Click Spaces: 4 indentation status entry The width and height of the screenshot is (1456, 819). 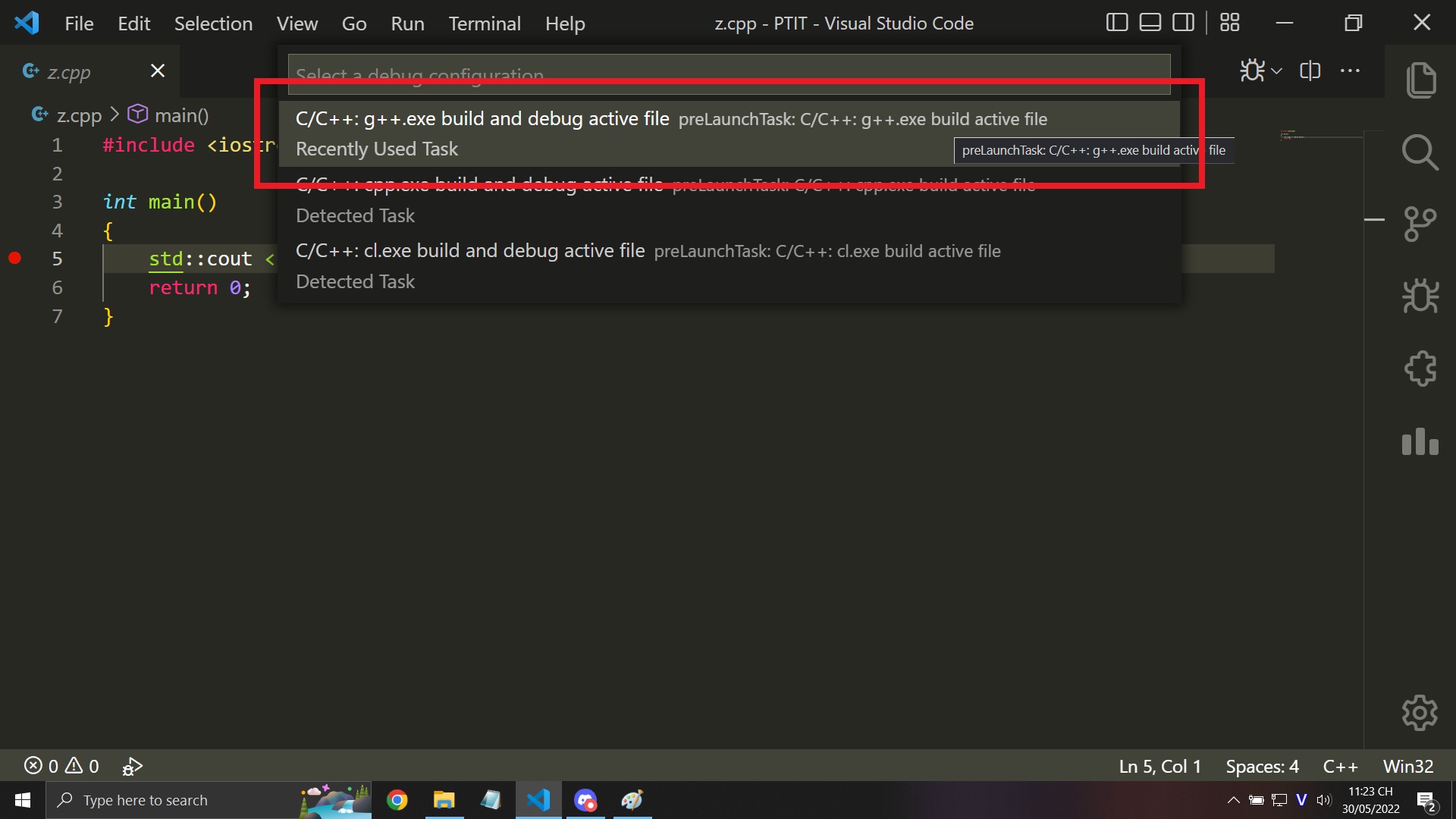[x=1262, y=767]
